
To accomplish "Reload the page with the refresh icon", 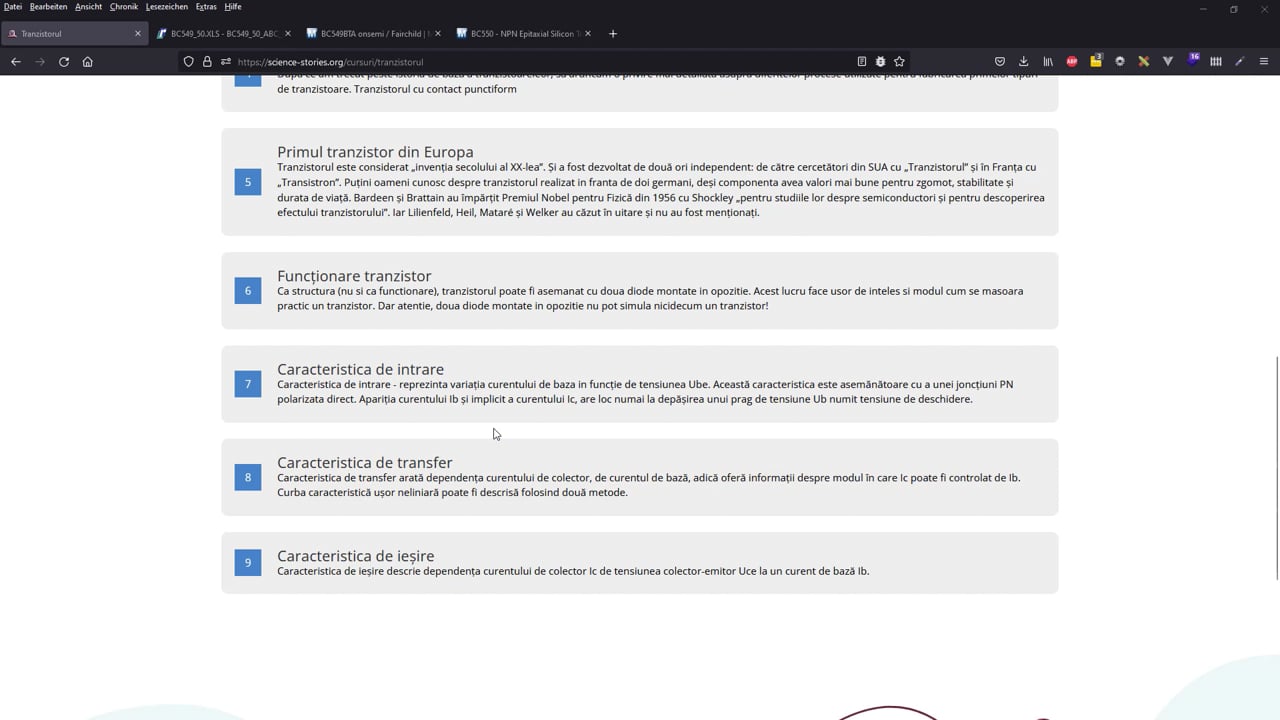I will tap(64, 62).
